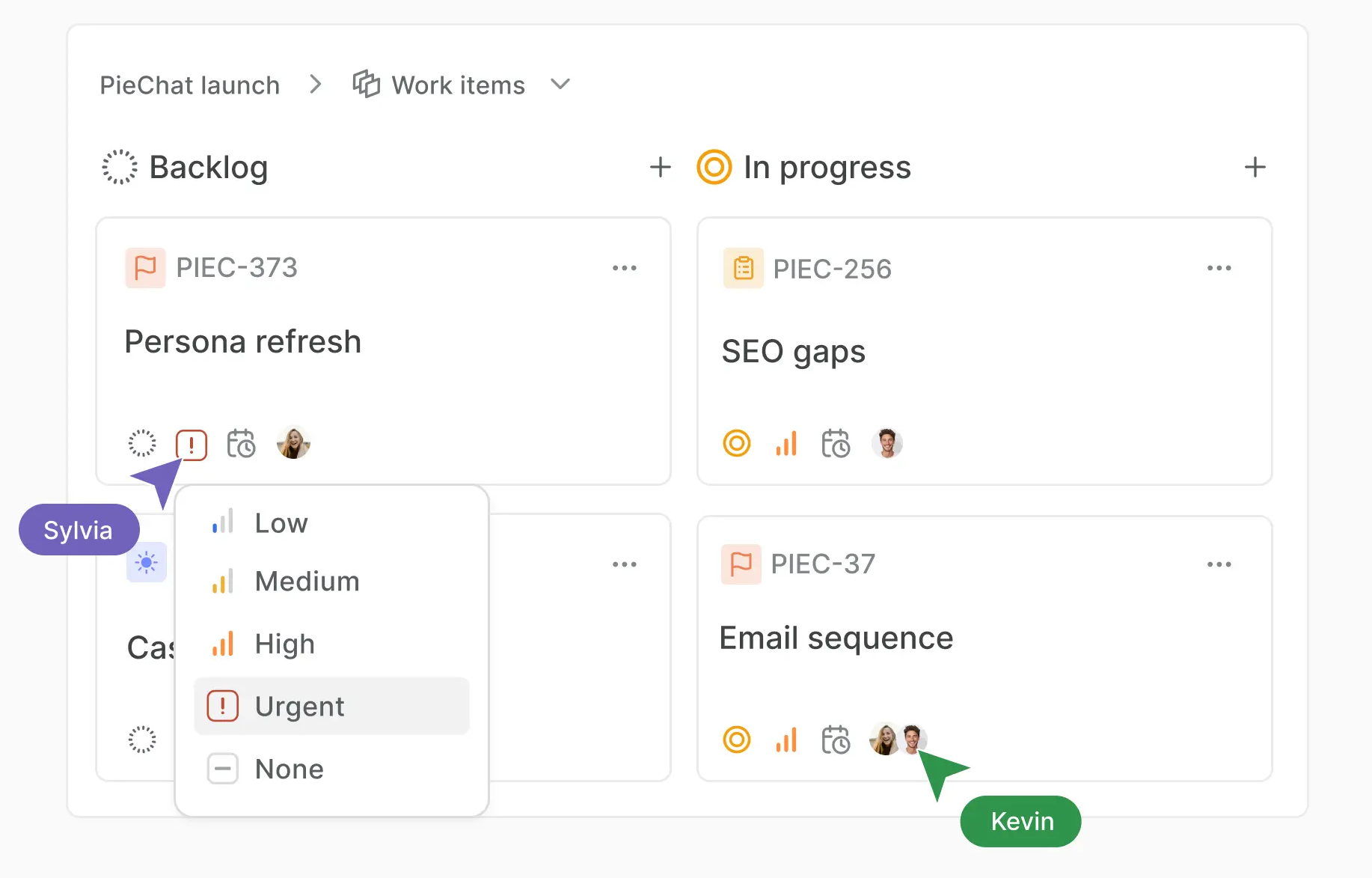Open the Email sequence card title

[x=836, y=638]
